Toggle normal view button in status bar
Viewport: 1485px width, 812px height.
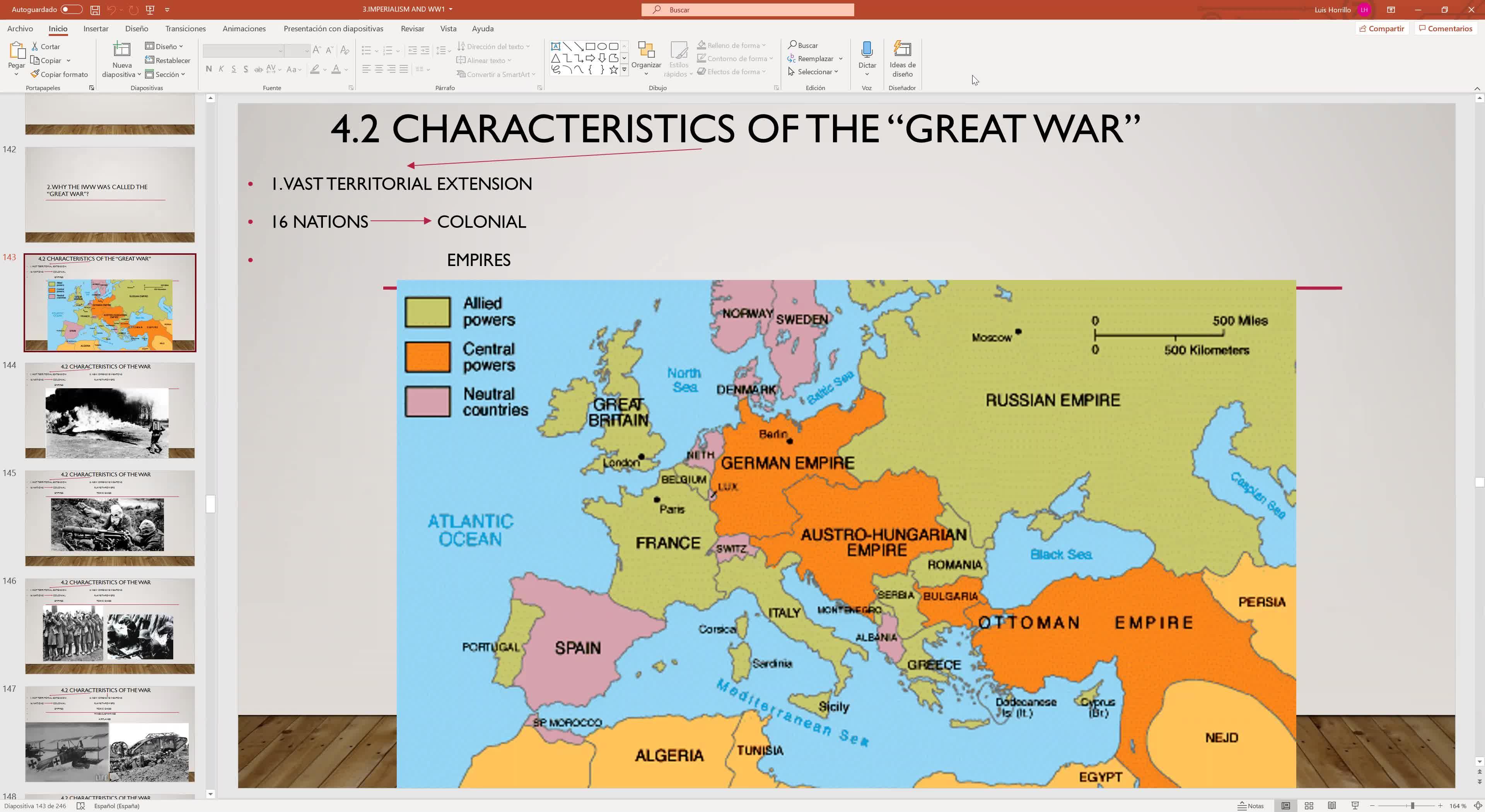1285,806
